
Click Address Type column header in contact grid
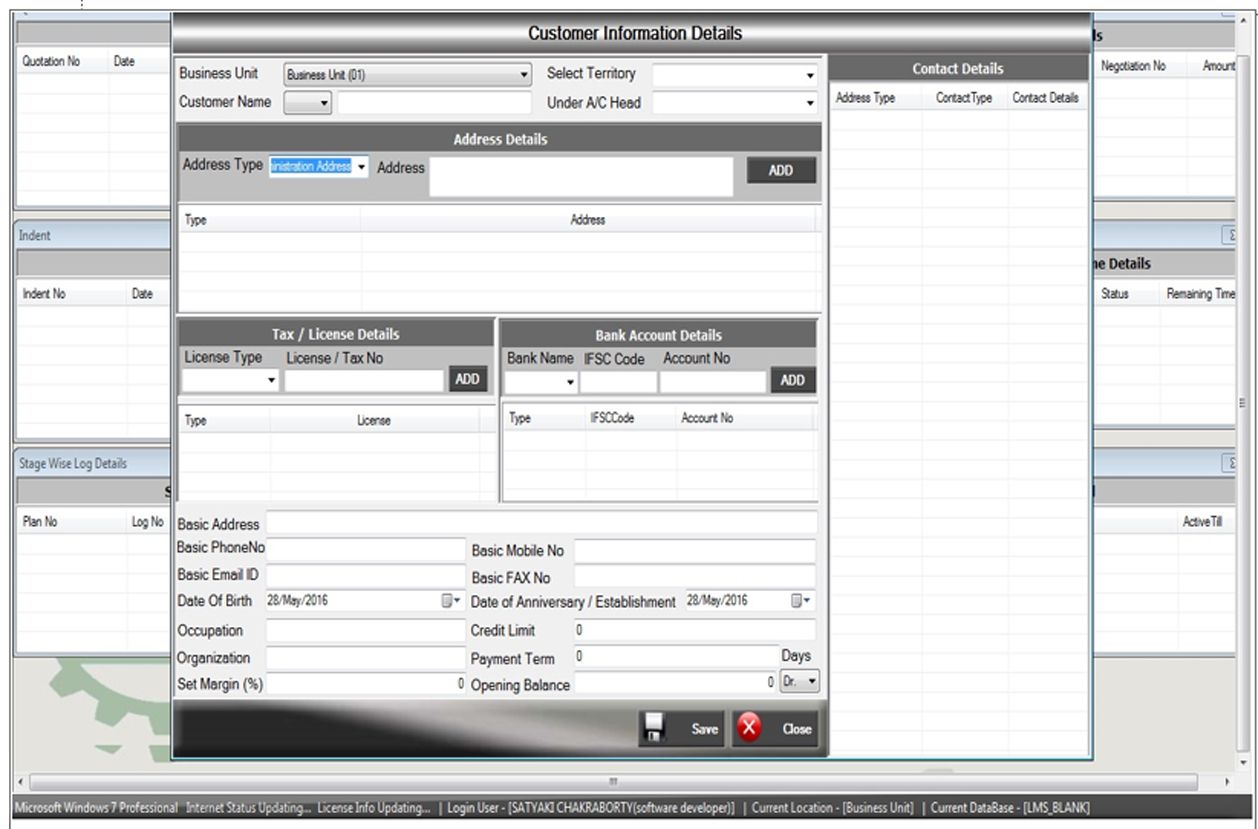pos(865,98)
